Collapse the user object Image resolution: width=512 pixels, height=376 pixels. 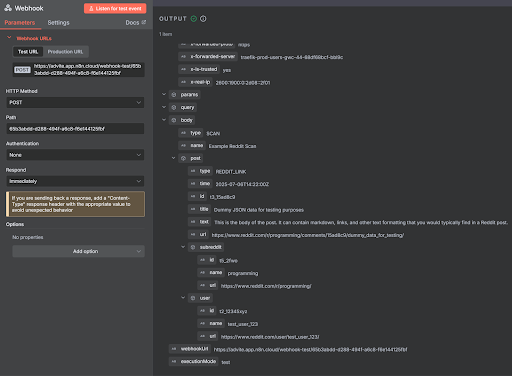(183, 298)
